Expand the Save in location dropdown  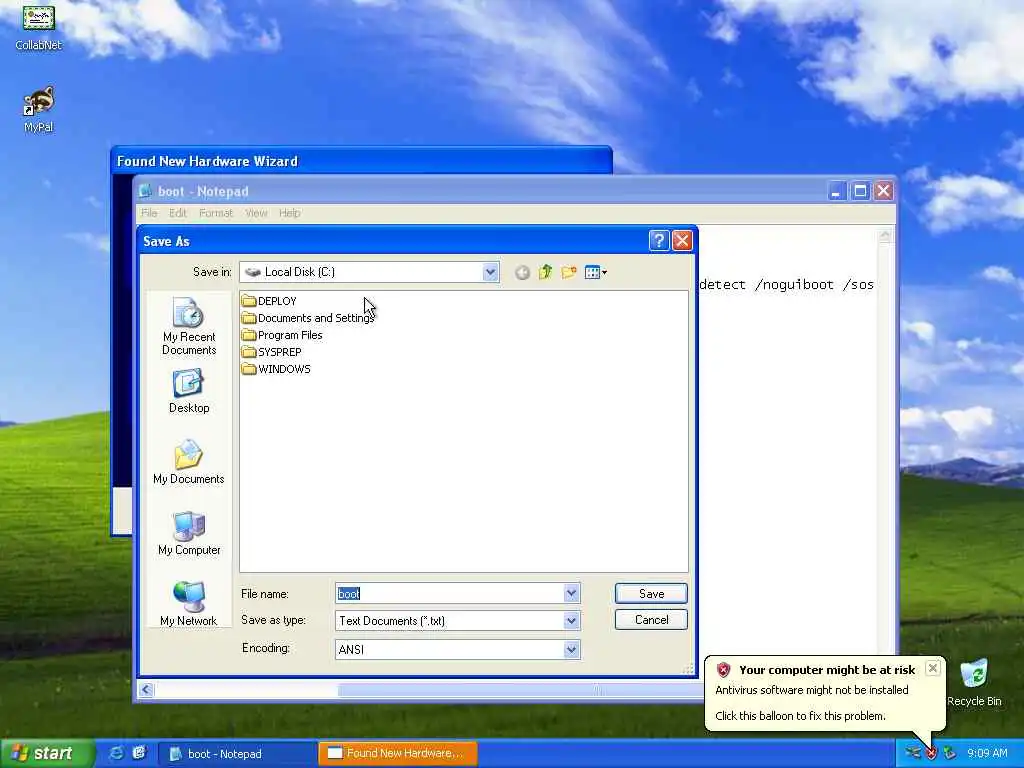(x=490, y=272)
